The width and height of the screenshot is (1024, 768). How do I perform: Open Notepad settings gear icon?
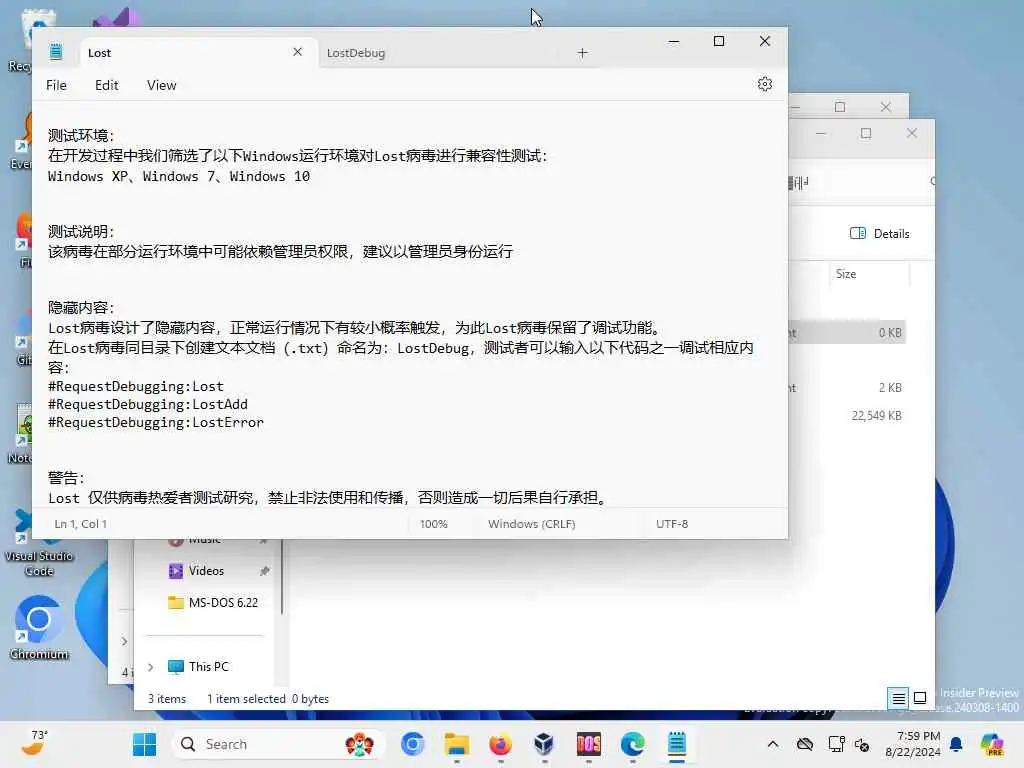(765, 84)
